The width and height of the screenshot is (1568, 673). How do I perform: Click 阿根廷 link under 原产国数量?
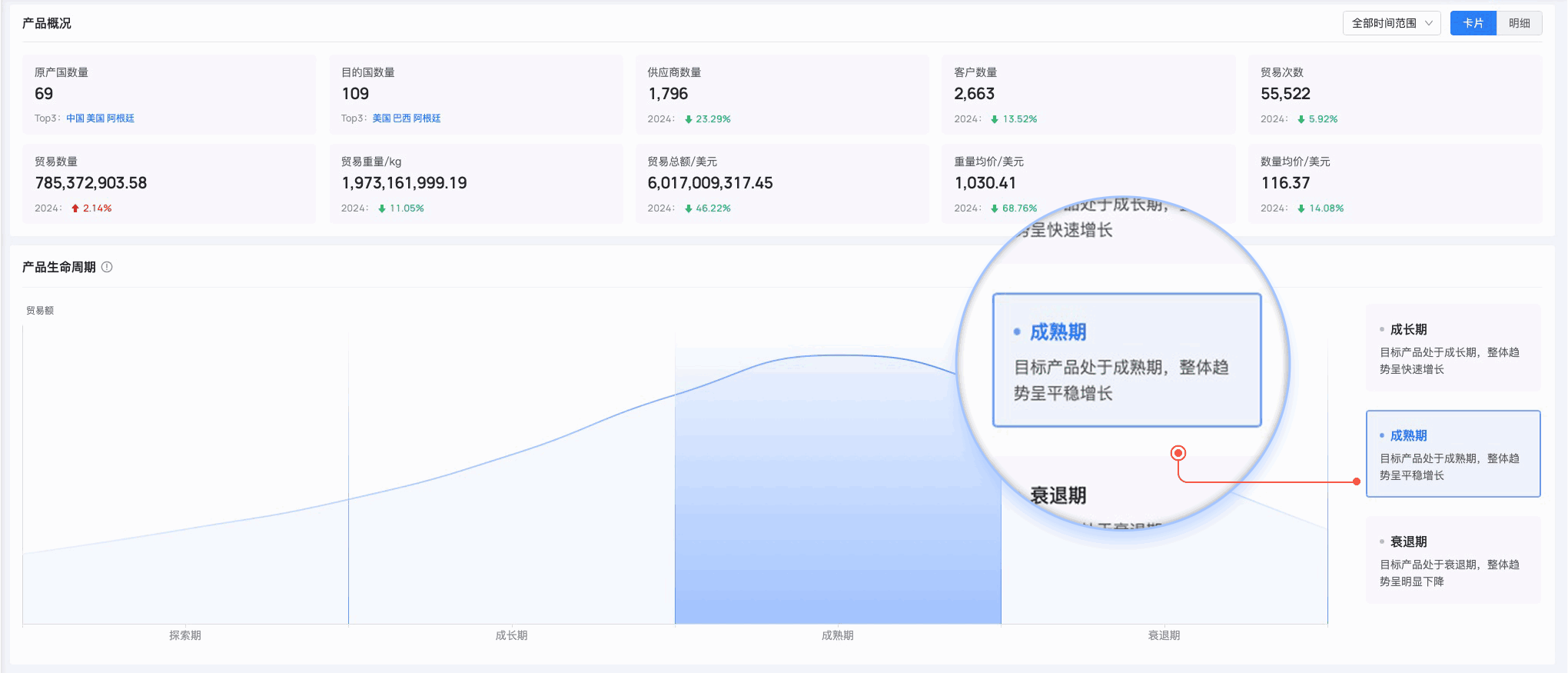pos(121,118)
